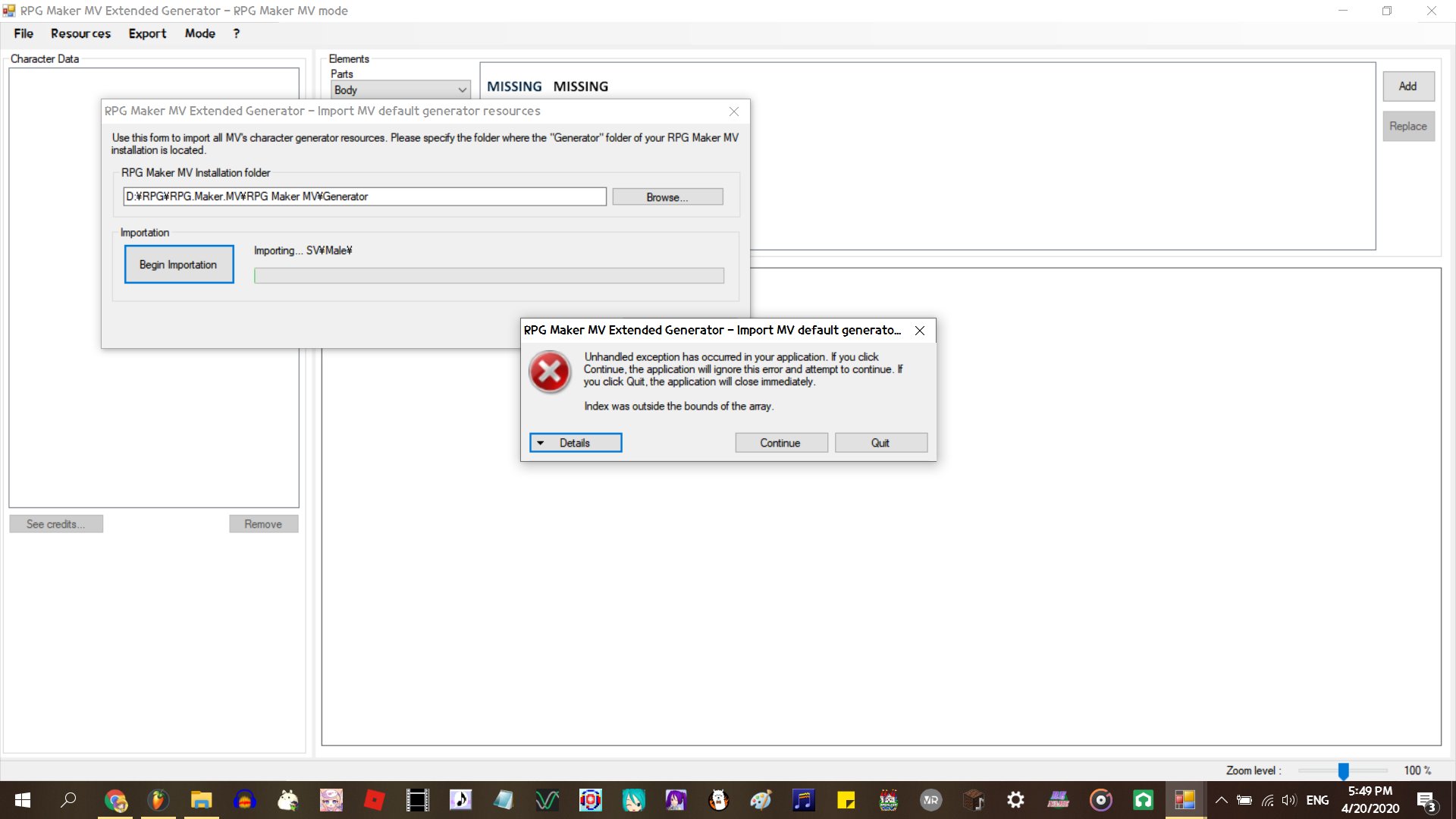Open Audacity from taskbar
This screenshot has height=819, width=1456.
[244, 800]
